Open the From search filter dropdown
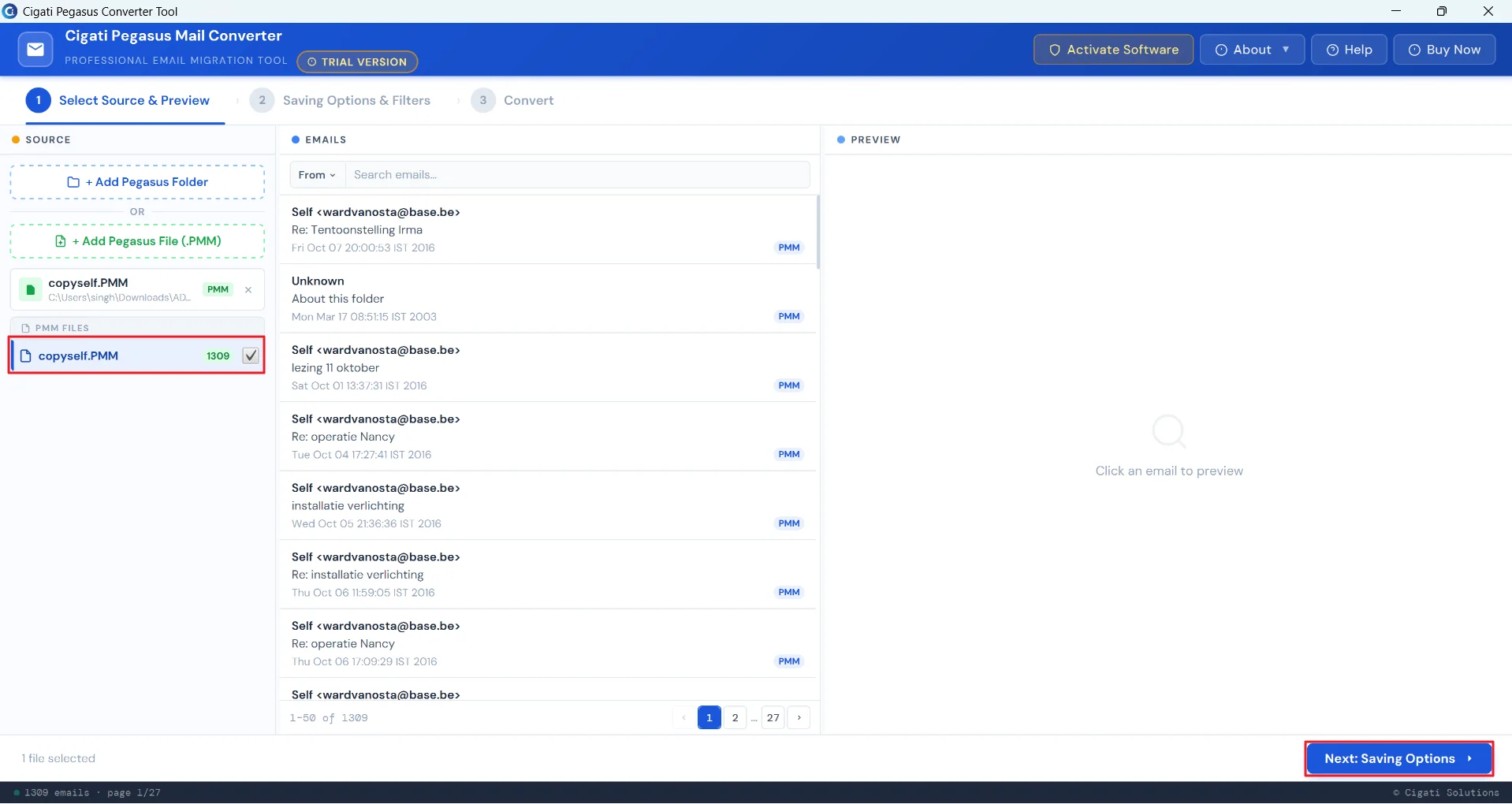This screenshot has width=1512, height=804. [x=317, y=175]
